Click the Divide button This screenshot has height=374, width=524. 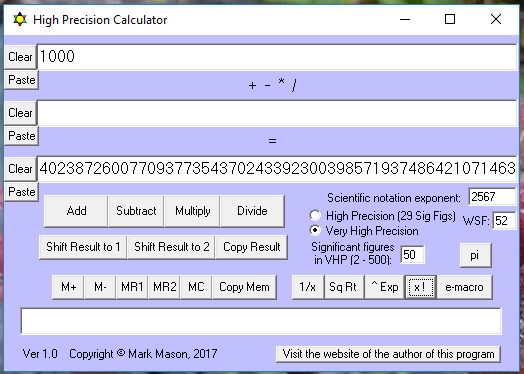point(252,211)
